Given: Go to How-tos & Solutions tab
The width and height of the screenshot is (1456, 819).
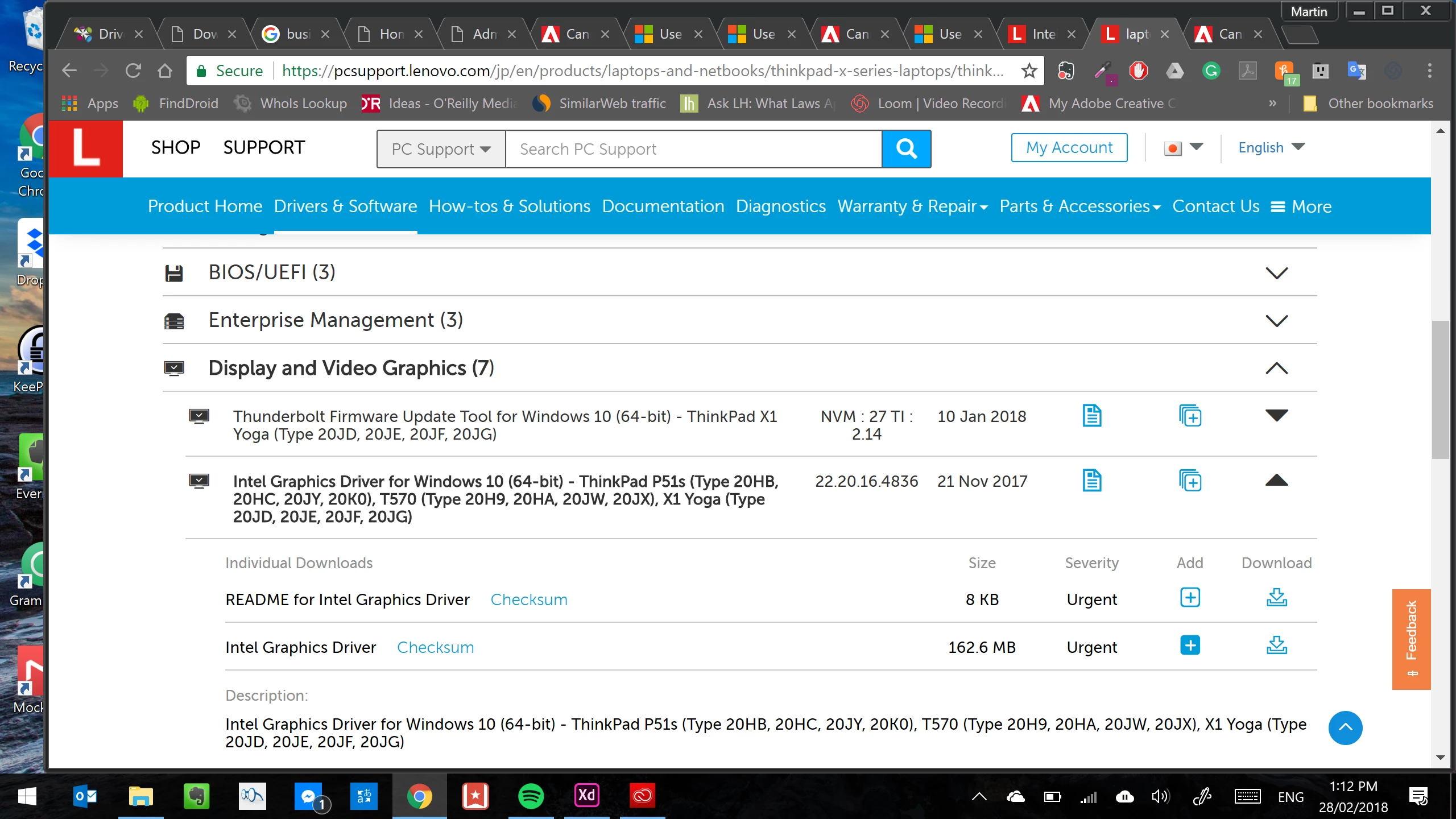Looking at the screenshot, I should (x=509, y=206).
